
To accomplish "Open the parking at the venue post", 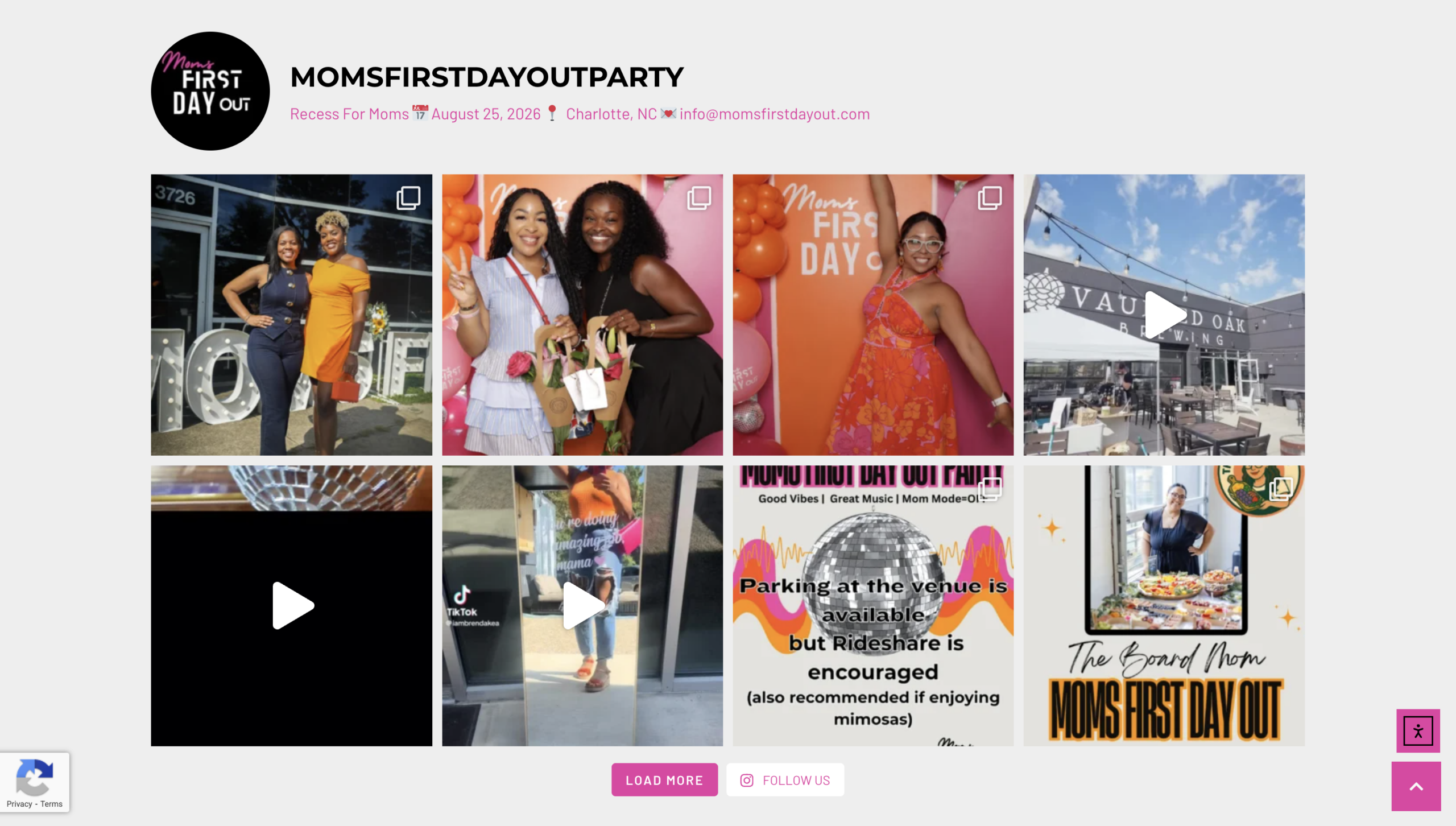I will [873, 606].
